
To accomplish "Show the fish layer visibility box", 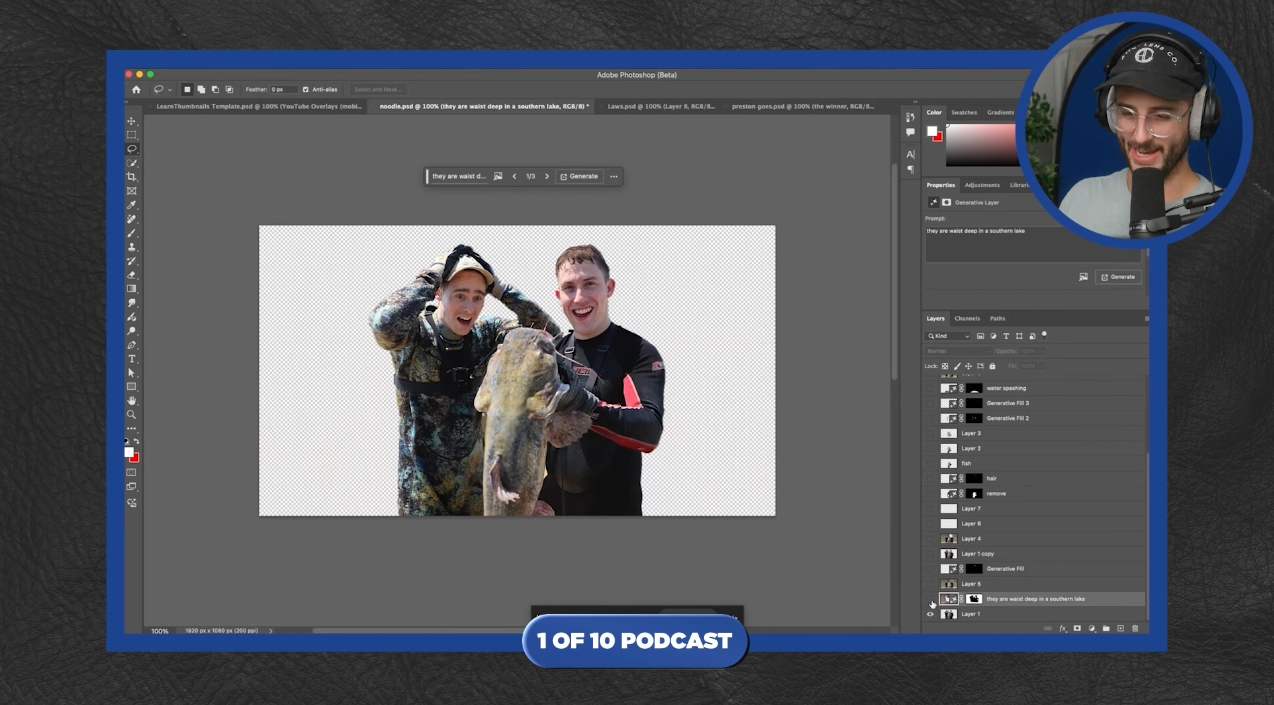I will (930, 463).
